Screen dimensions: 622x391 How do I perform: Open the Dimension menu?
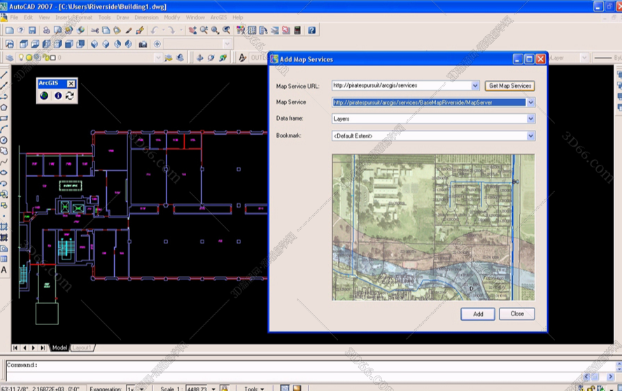(x=146, y=17)
